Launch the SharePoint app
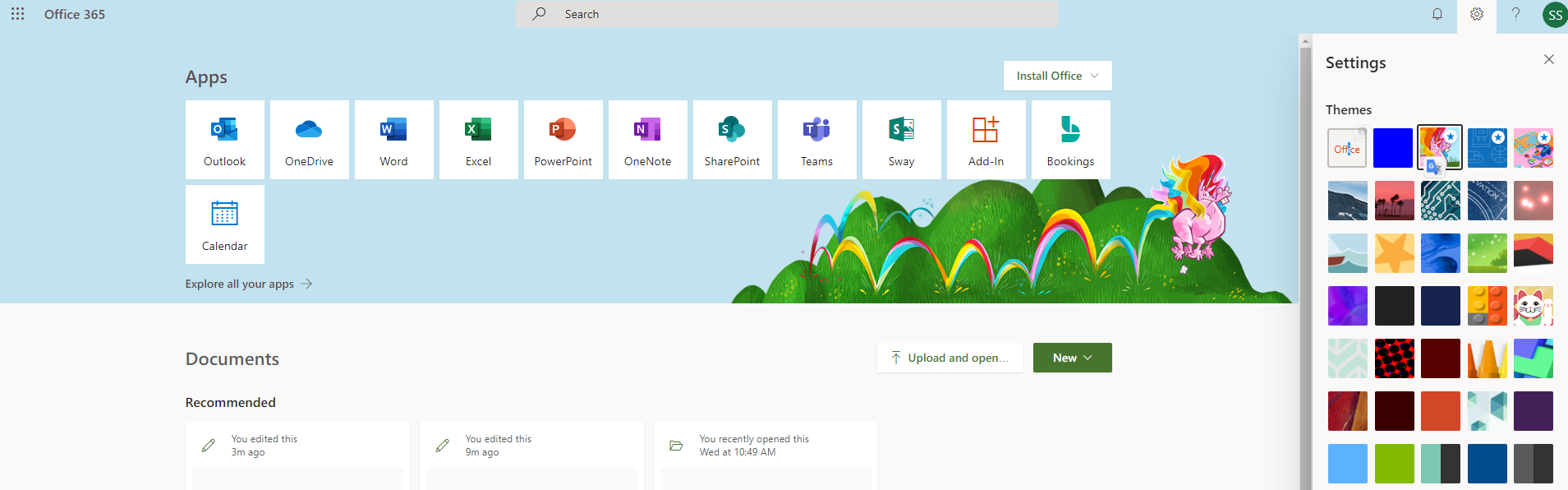The width and height of the screenshot is (1568, 490). tap(733, 140)
